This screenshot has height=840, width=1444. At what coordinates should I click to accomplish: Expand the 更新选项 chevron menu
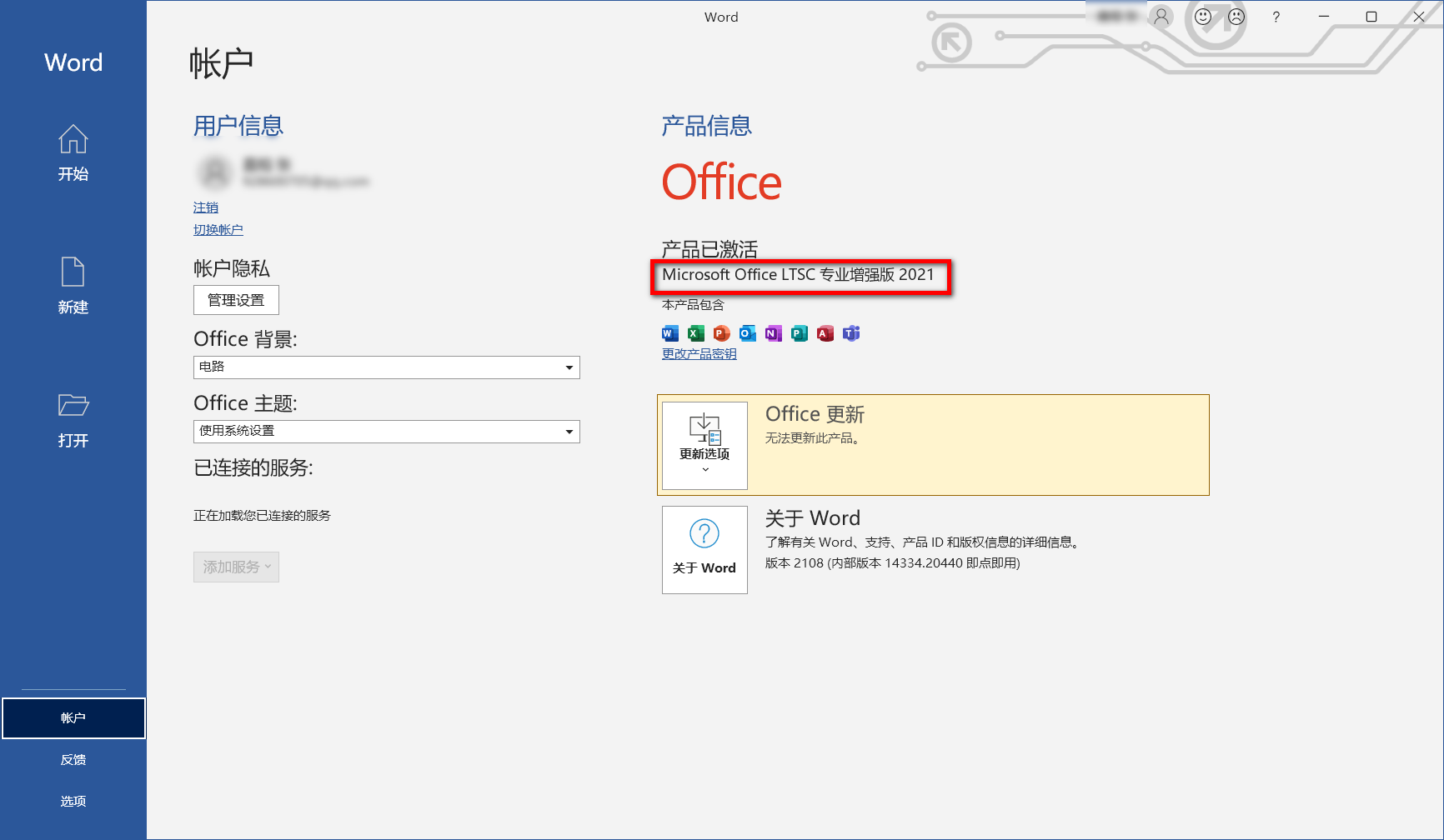[704, 468]
